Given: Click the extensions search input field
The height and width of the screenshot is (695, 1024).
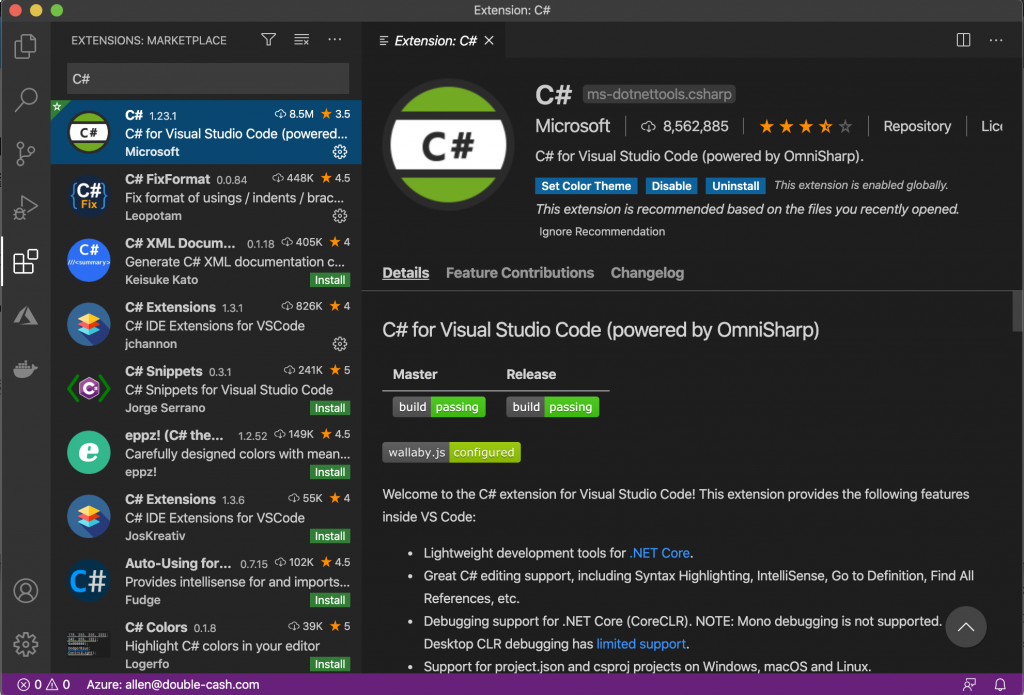Looking at the screenshot, I should coord(208,79).
